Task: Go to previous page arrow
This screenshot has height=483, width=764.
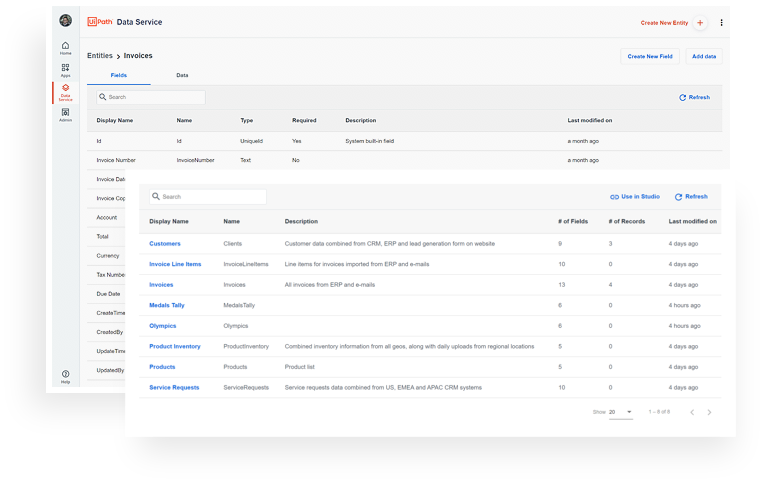Action: tap(692, 412)
